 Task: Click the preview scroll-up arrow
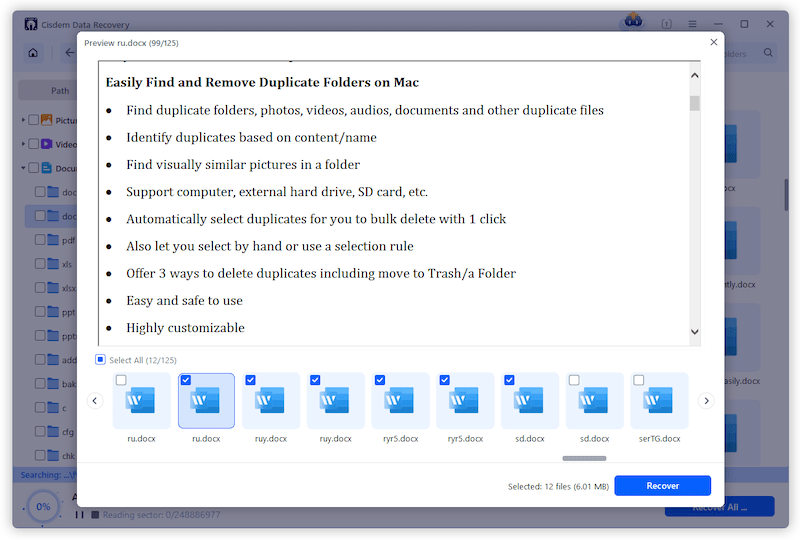coord(694,76)
